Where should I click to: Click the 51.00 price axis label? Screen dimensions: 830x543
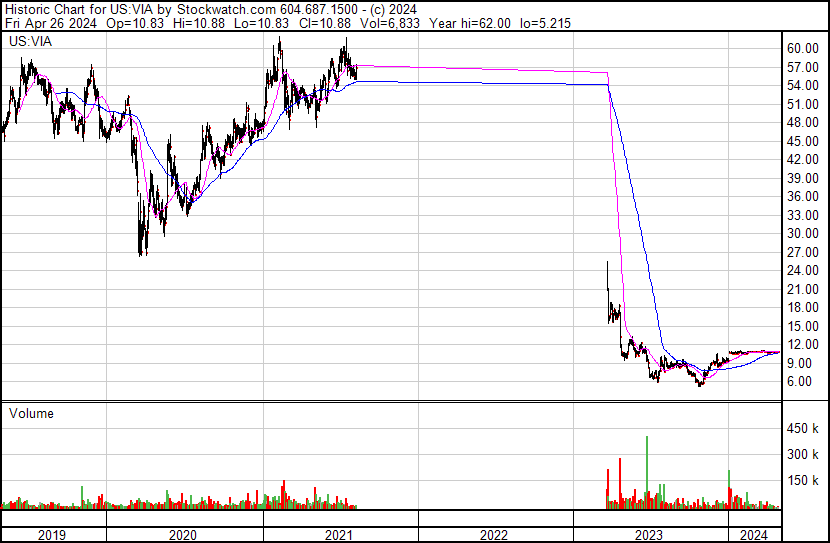(803, 104)
